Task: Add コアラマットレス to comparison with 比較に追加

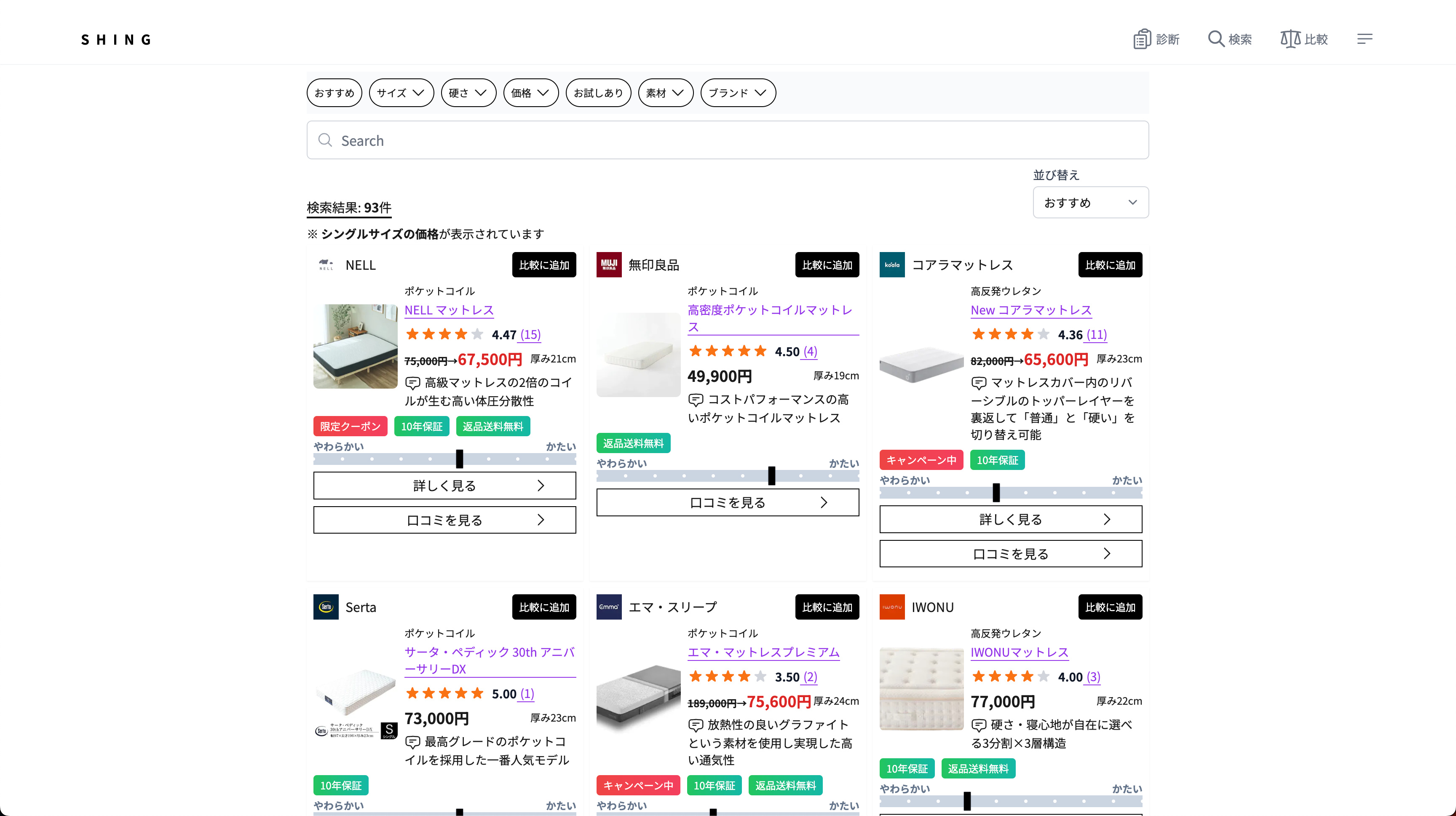Action: click(1110, 265)
